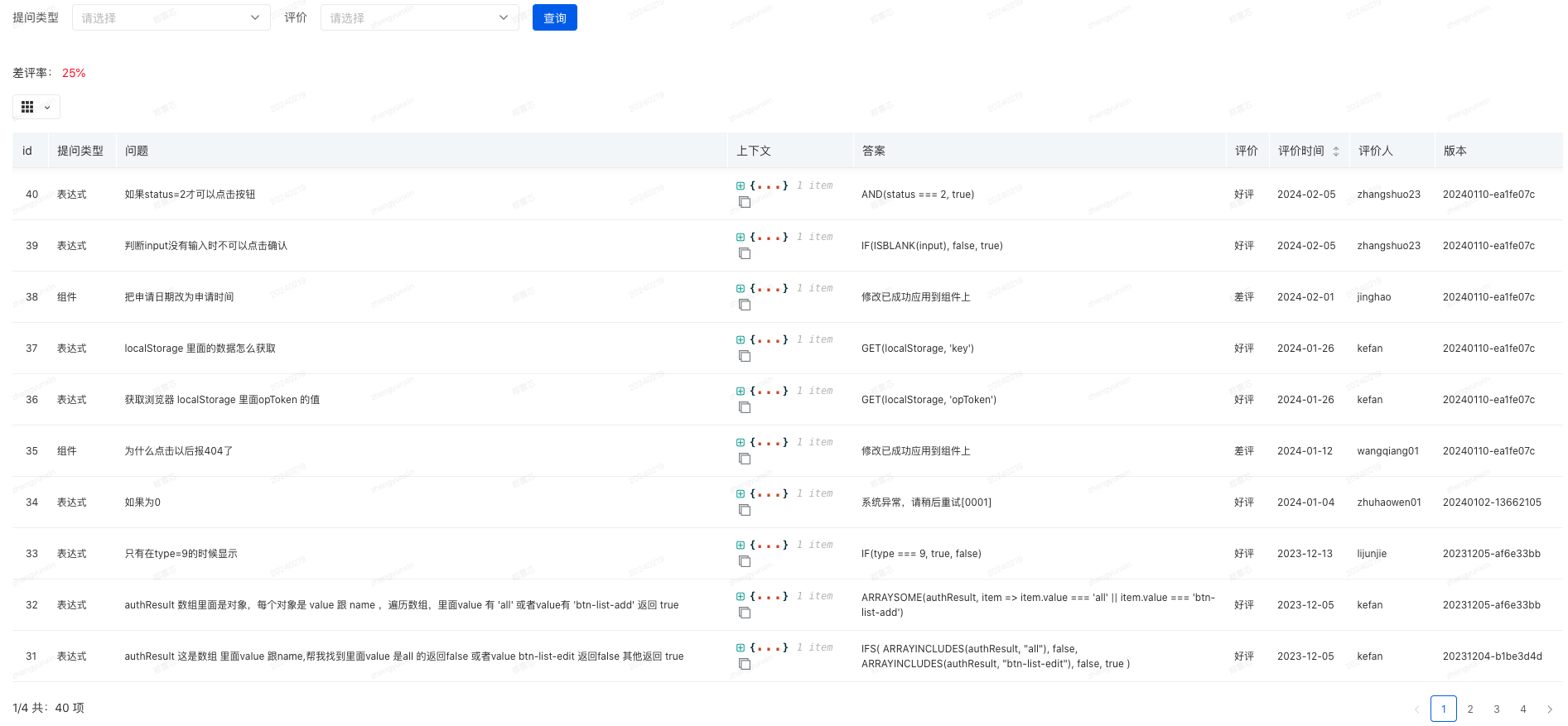Go to page 2
The width and height of the screenshot is (1568, 726).
(x=1470, y=709)
